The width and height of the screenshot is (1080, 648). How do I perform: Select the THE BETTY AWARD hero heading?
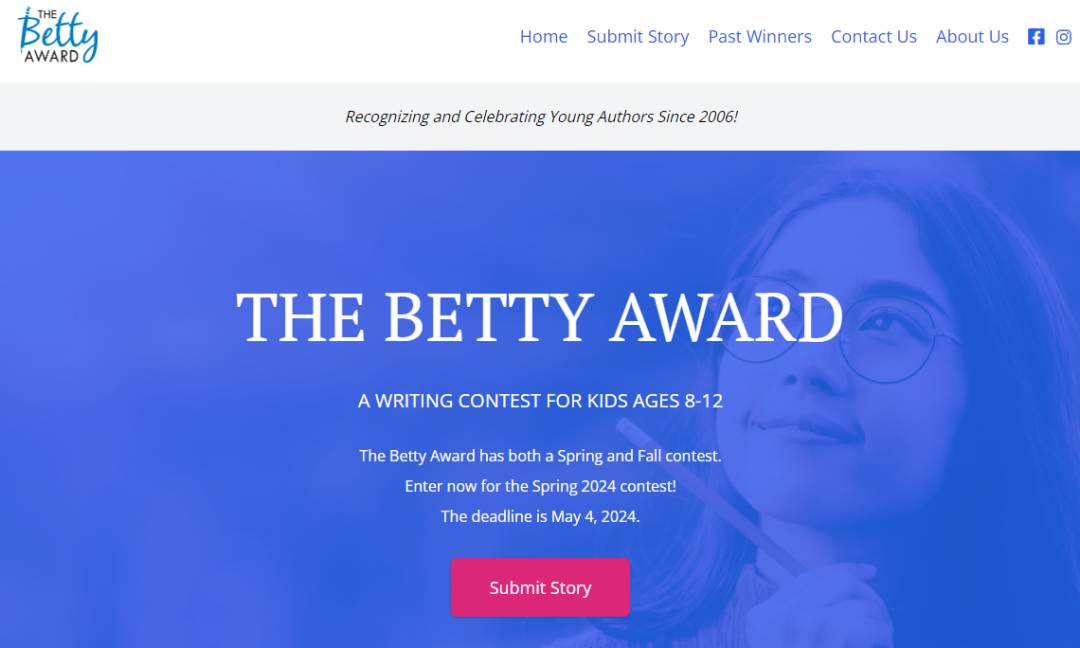click(540, 317)
